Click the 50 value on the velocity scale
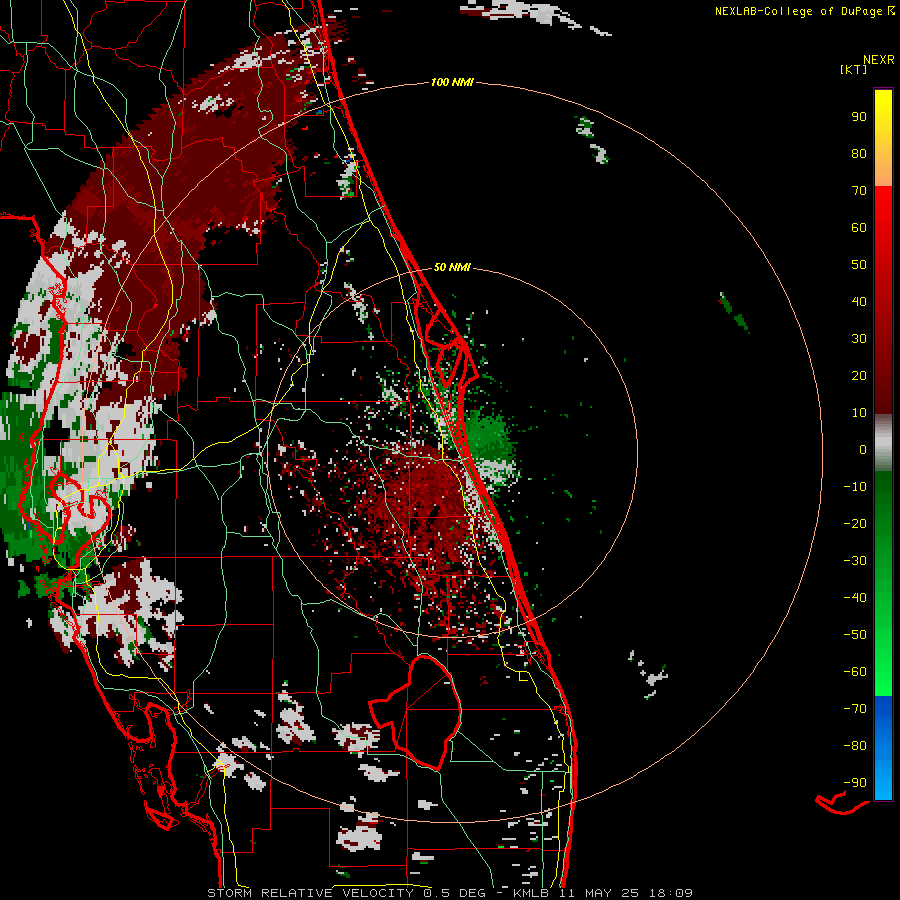 coord(859,265)
